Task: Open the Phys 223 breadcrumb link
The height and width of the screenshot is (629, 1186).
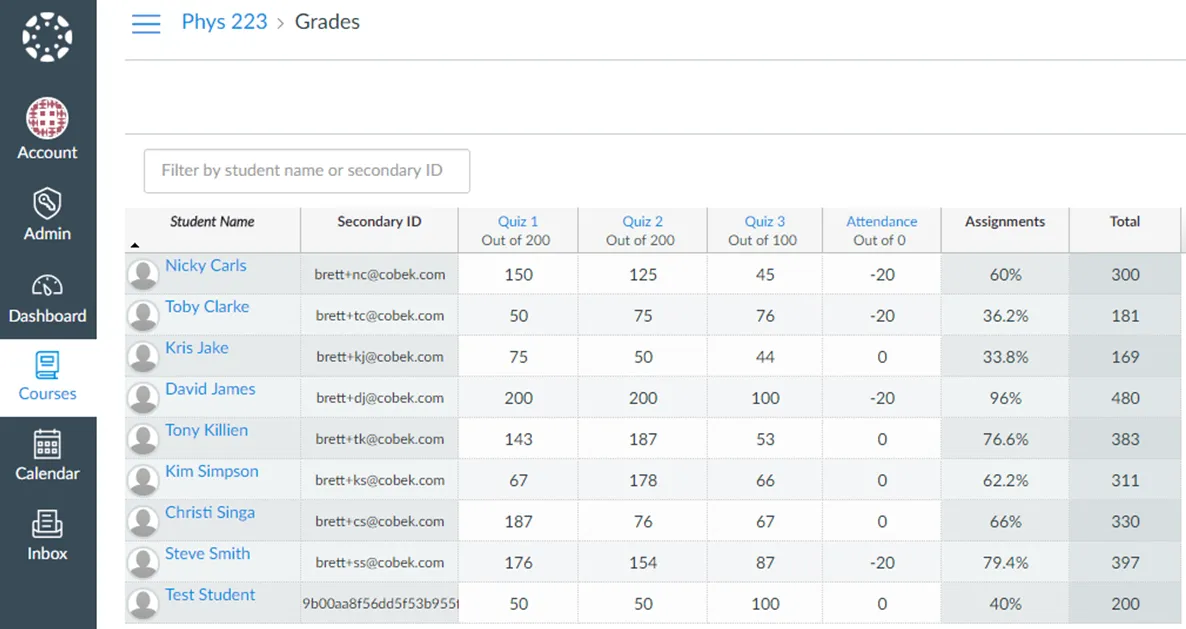Action: coord(225,22)
